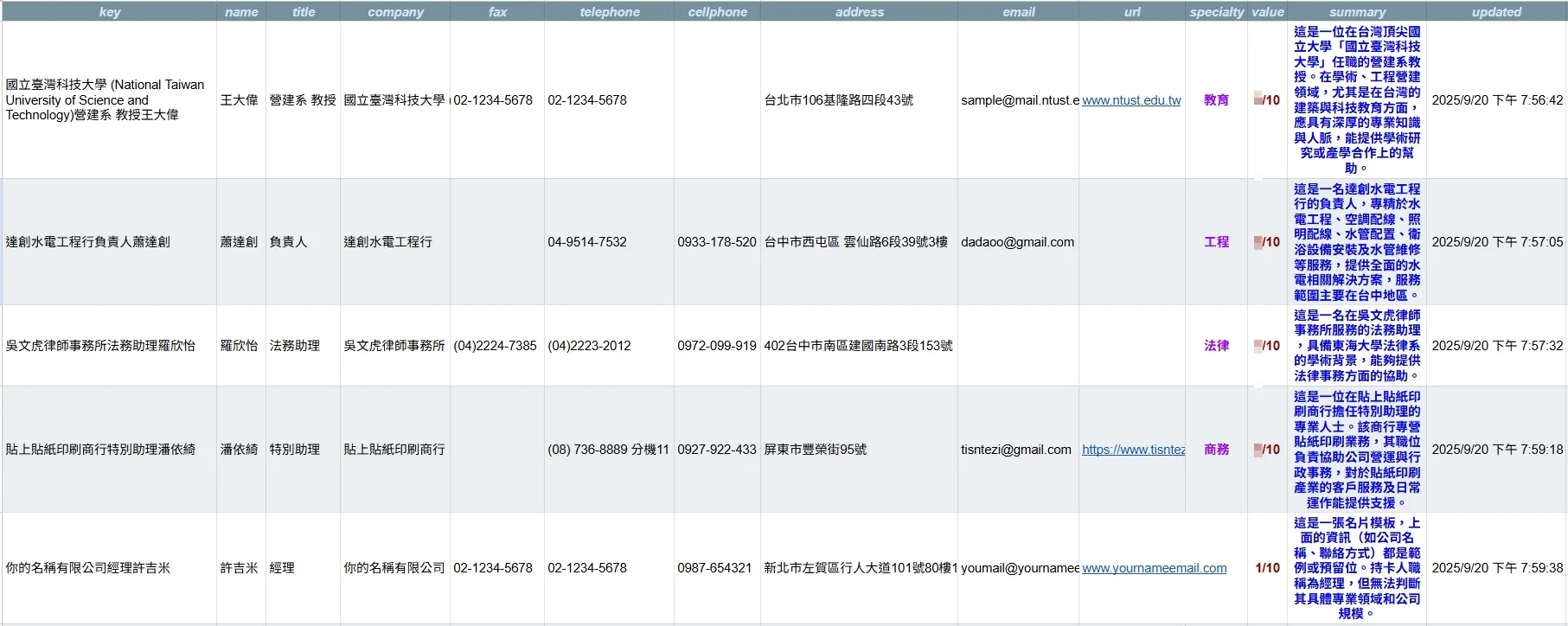This screenshot has height=626, width=1568.
Task: Click updated cell 2025/9/20 下午 7:59:38
Action: coord(1496,568)
